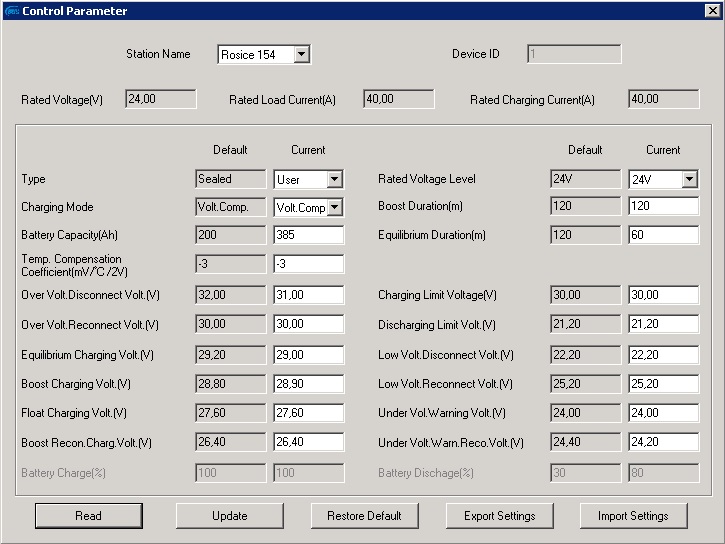Image resolution: width=725 pixels, height=544 pixels.
Task: Select the current Under Volt. Warn. Reco. field
Action: click(x=663, y=443)
